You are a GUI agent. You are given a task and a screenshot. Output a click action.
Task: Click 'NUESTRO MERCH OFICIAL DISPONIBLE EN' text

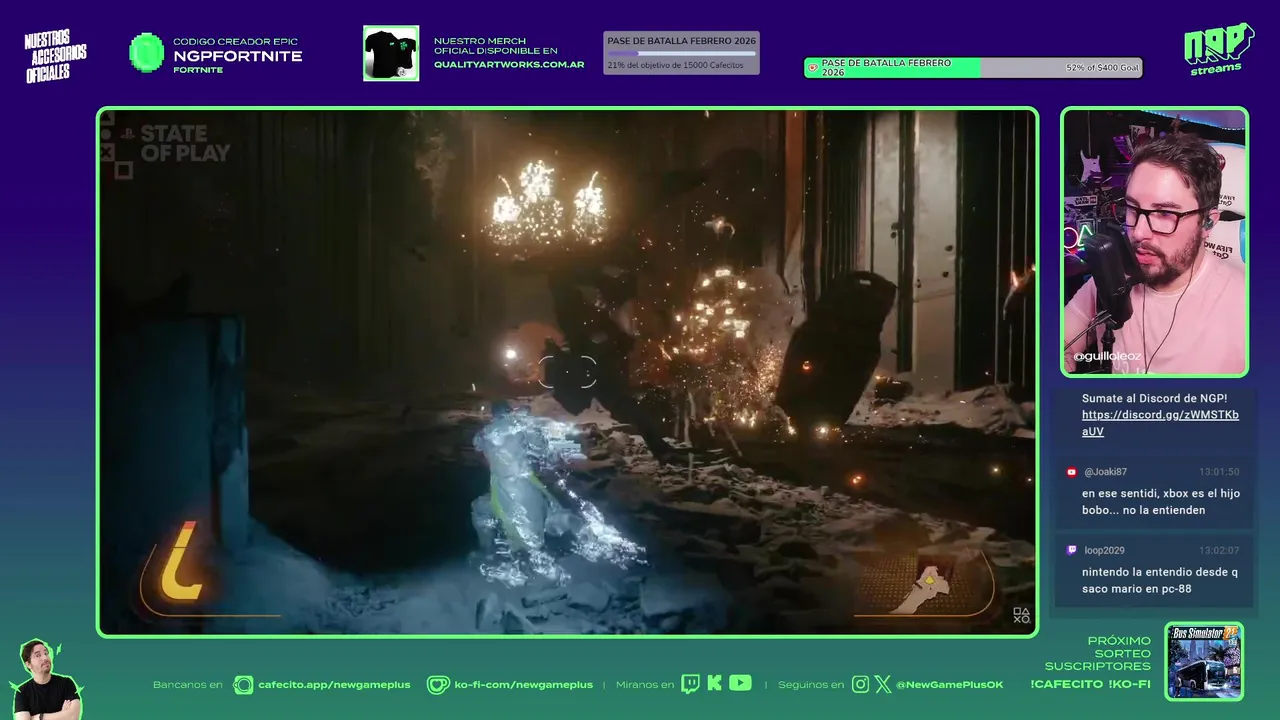pyautogui.click(x=496, y=46)
